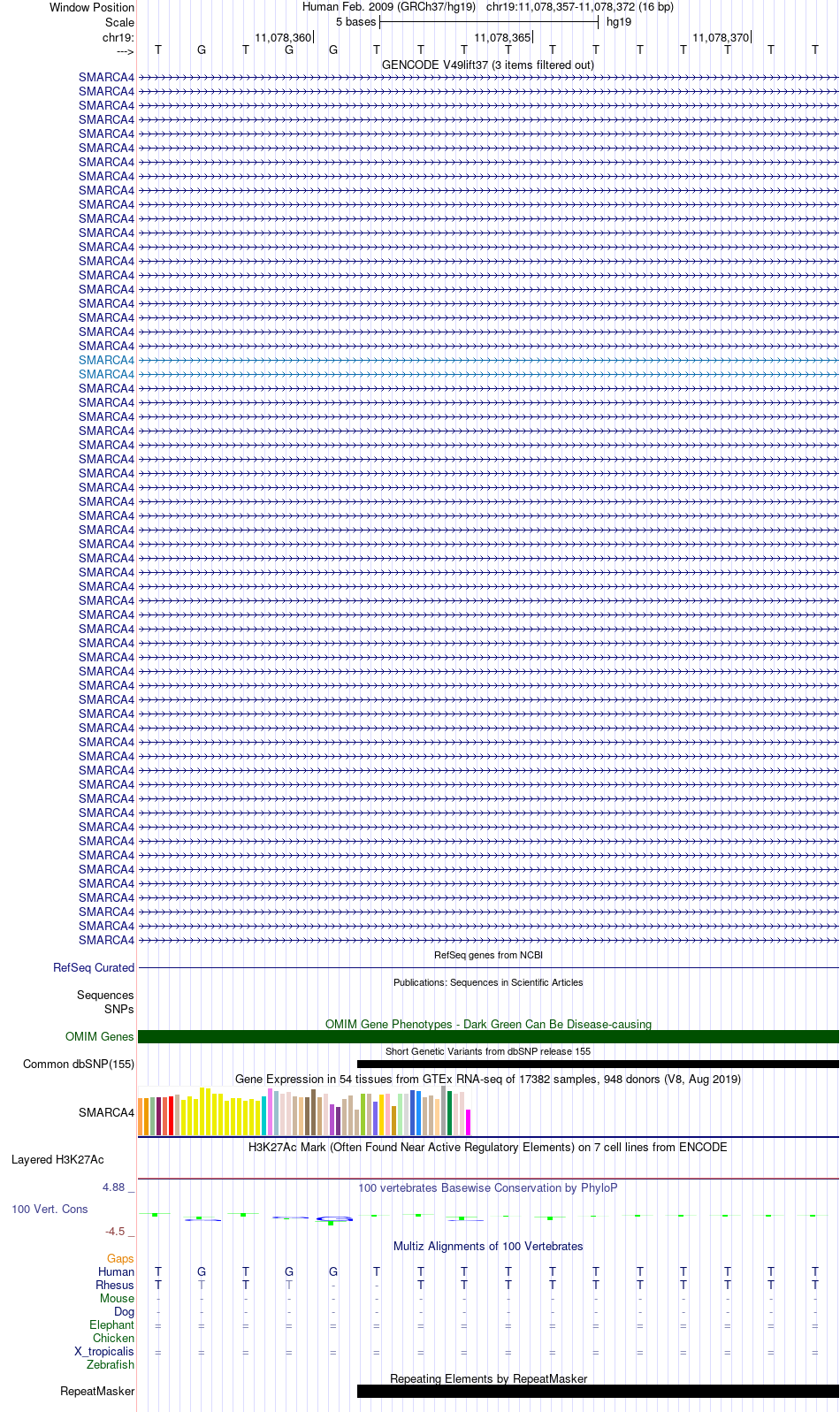
Task: Click the 5 bases scale bar
Action: coord(489,22)
